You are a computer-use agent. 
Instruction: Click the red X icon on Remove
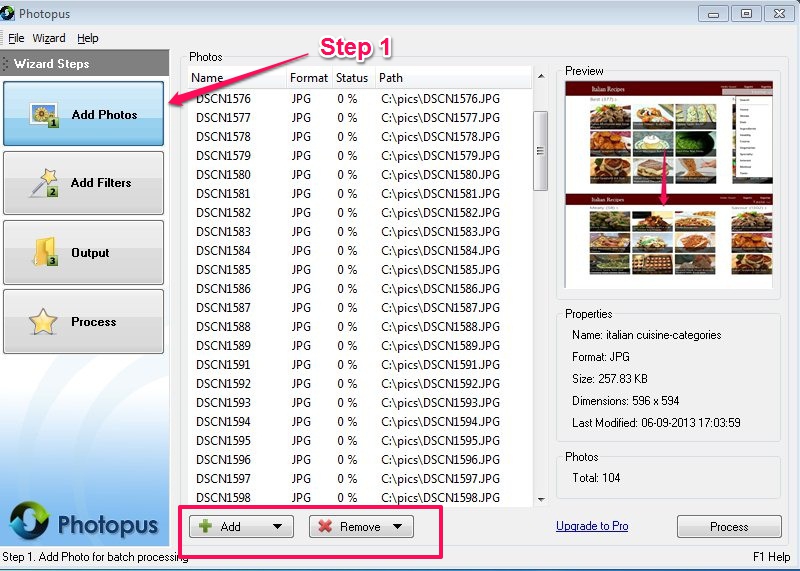(x=325, y=526)
